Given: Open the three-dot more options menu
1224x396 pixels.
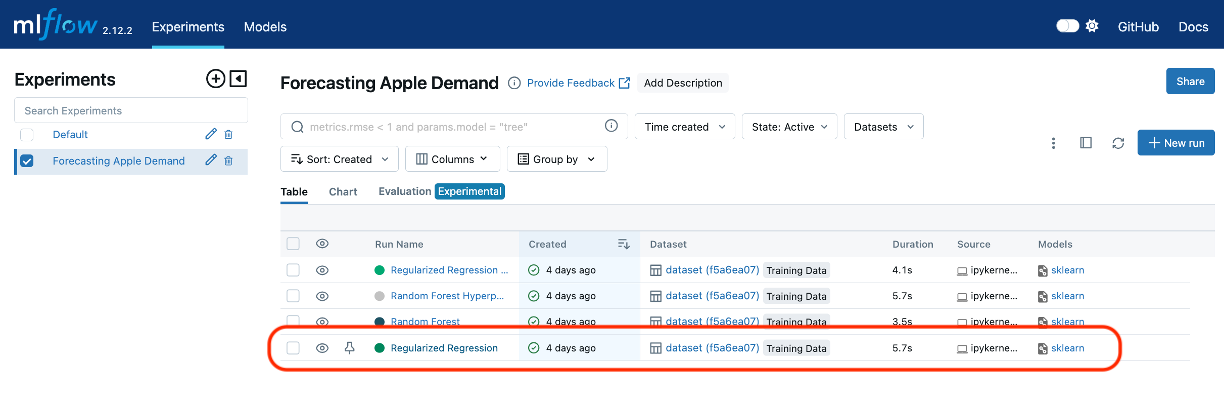Looking at the screenshot, I should click(1053, 143).
